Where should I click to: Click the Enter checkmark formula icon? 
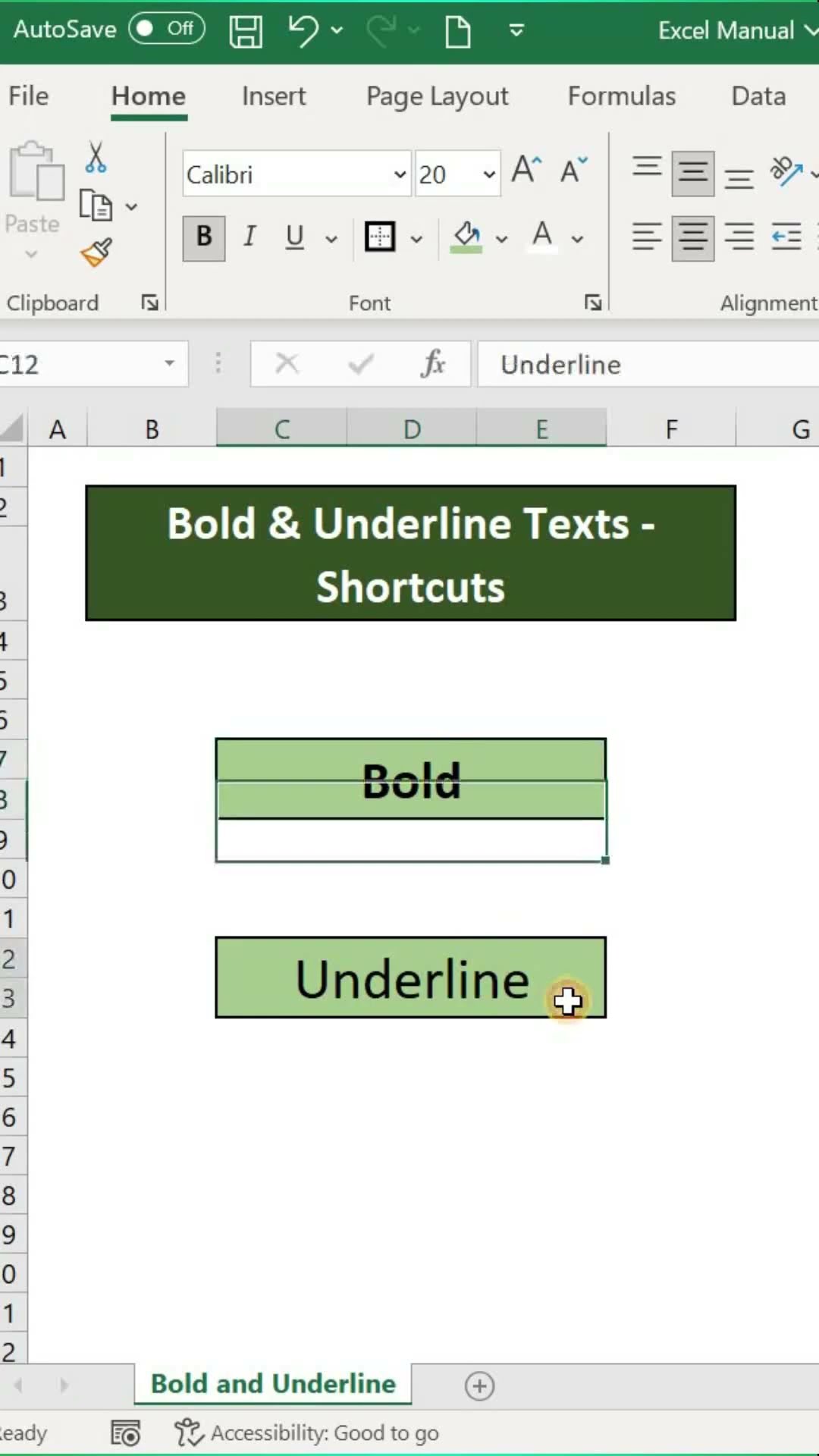click(x=360, y=365)
